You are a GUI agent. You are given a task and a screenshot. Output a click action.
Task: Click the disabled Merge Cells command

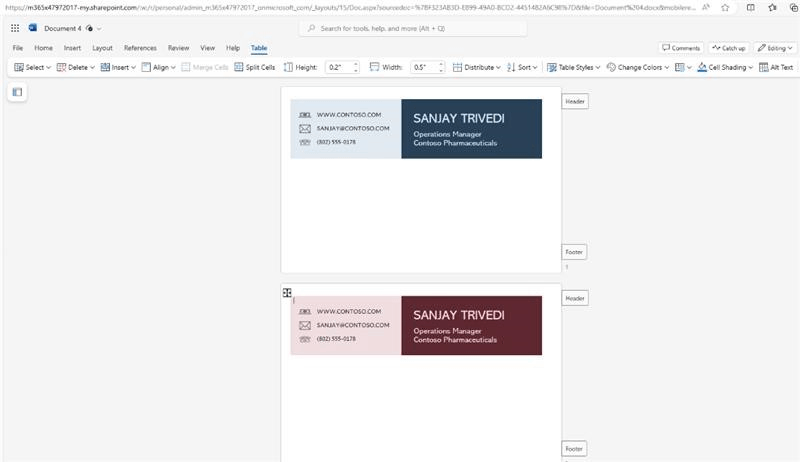click(205, 67)
